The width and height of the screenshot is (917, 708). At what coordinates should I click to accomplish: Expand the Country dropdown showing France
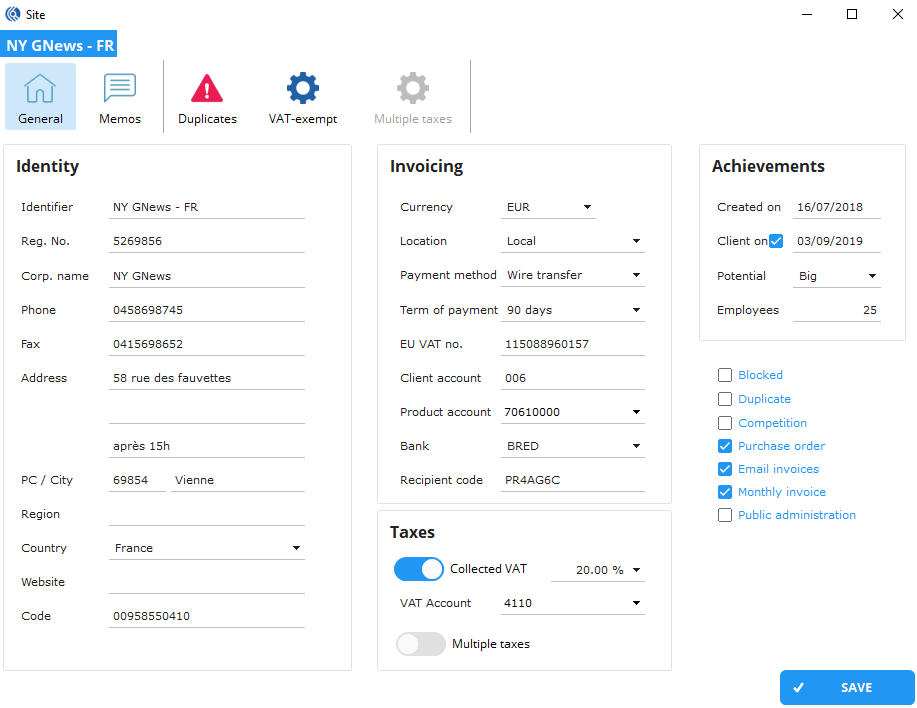point(296,547)
